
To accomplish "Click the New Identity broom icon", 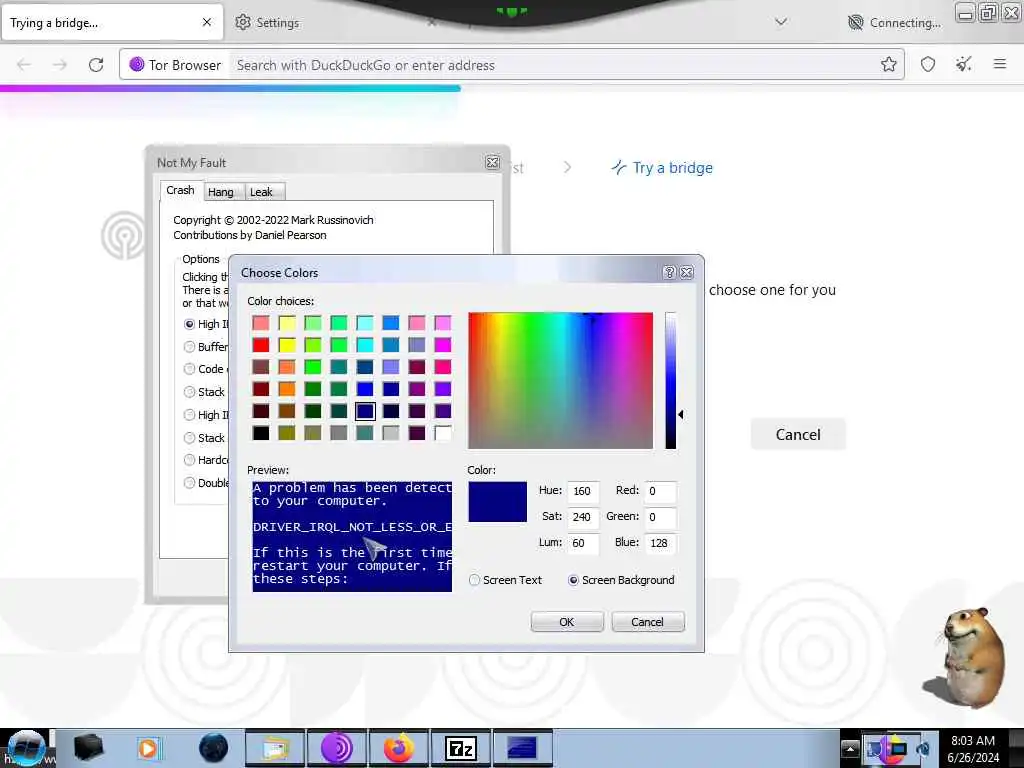I will 964,64.
